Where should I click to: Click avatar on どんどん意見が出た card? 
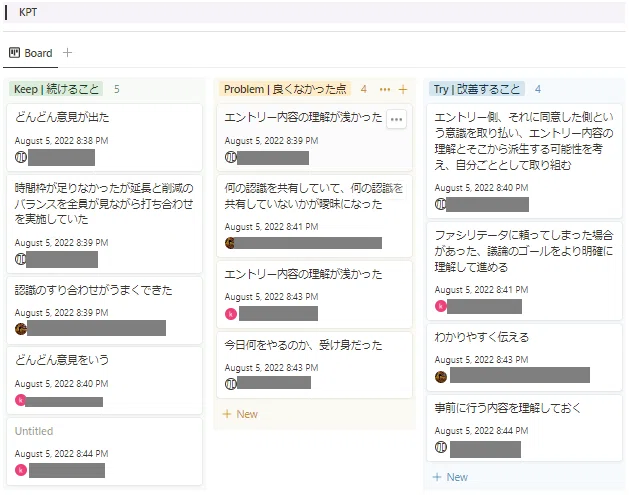(x=21, y=157)
